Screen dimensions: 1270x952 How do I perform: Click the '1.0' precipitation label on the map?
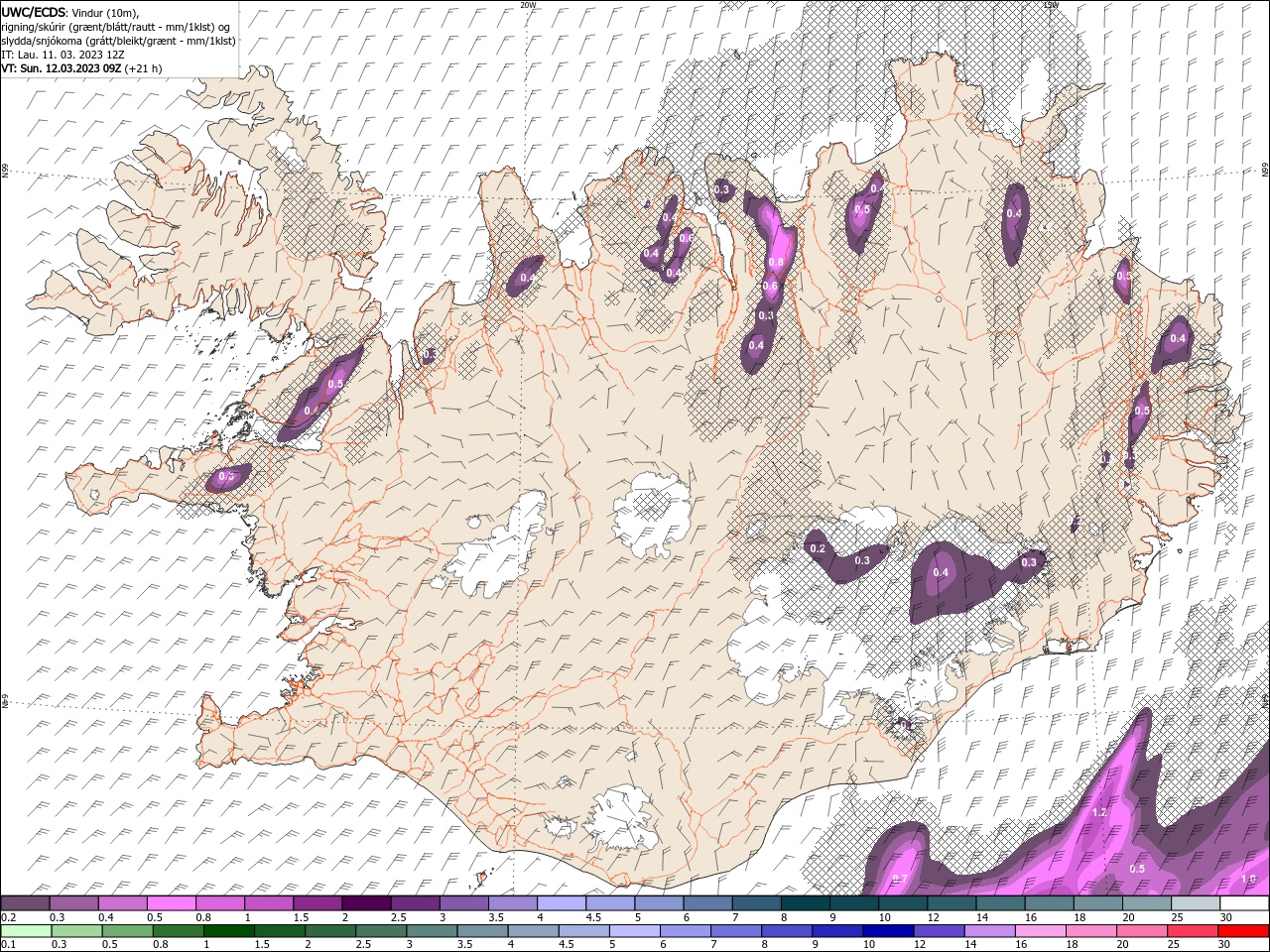pos(1248,879)
